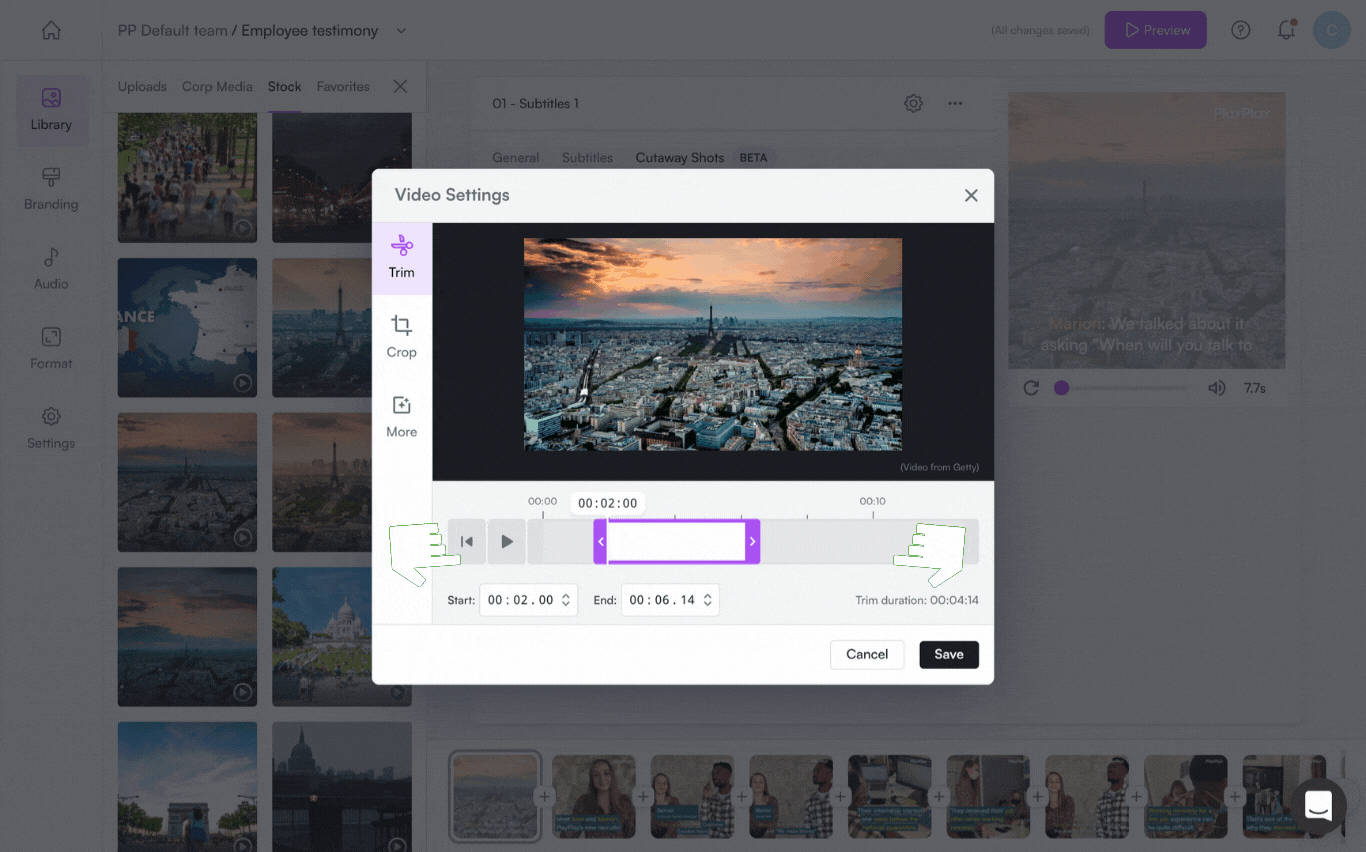Switch to the Stock tab
Screen dimensions: 1366x852
[284, 87]
